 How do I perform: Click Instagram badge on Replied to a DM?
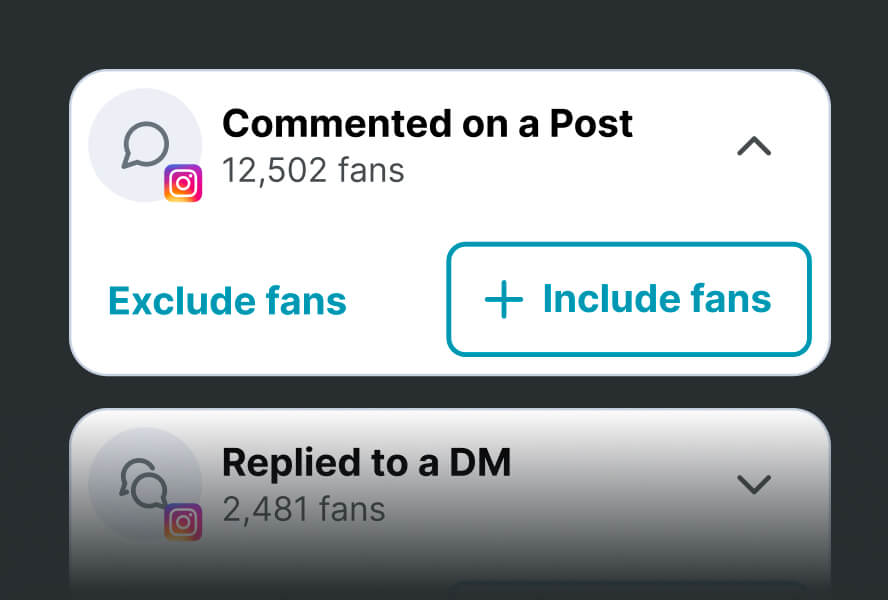tap(183, 522)
